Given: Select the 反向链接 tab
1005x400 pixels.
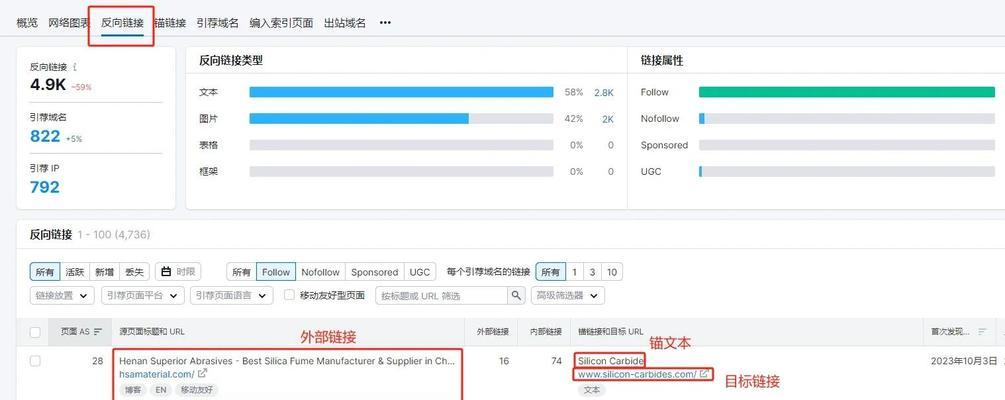Looking at the screenshot, I should coord(122,23).
